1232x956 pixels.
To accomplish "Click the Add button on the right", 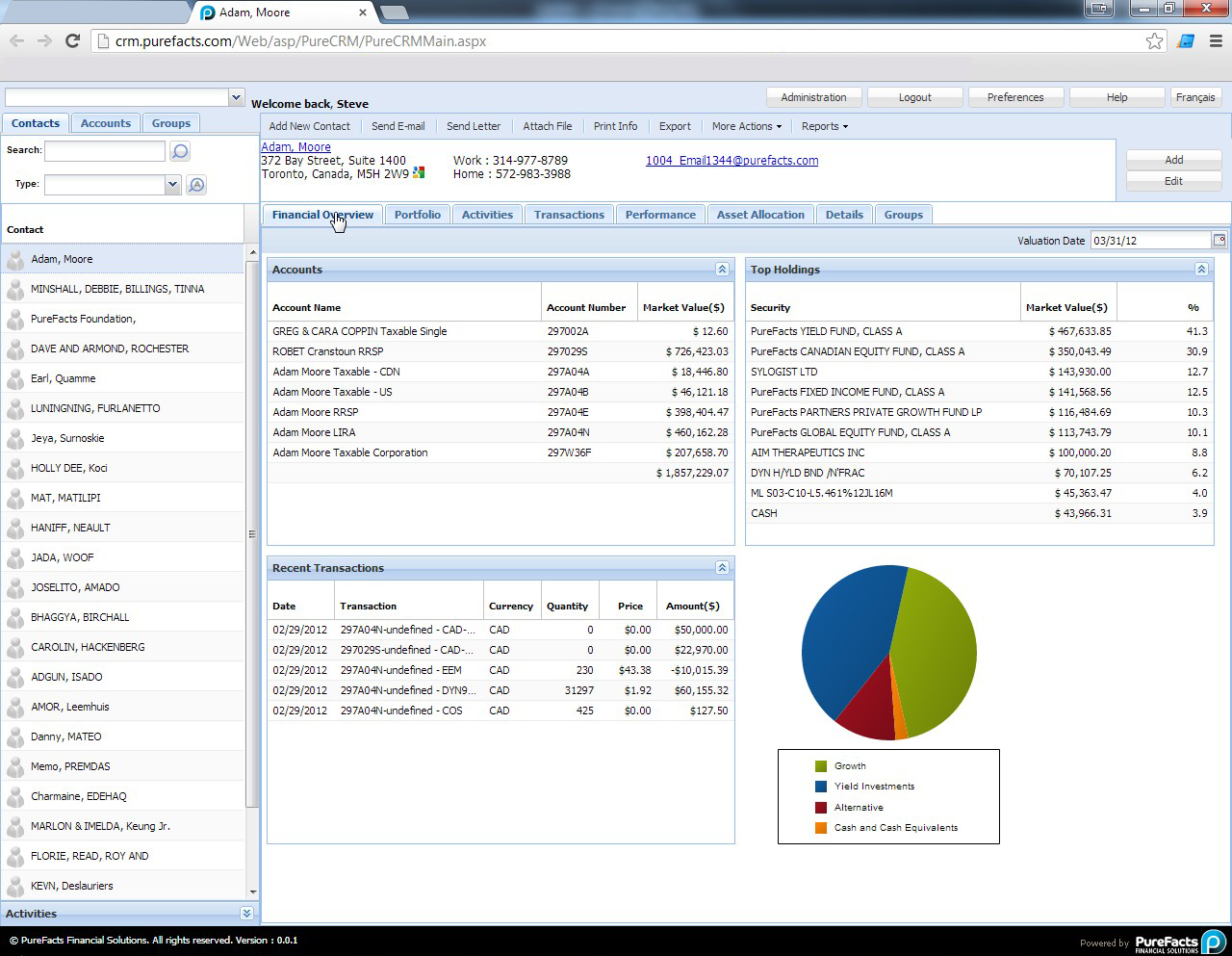I will click(1174, 160).
